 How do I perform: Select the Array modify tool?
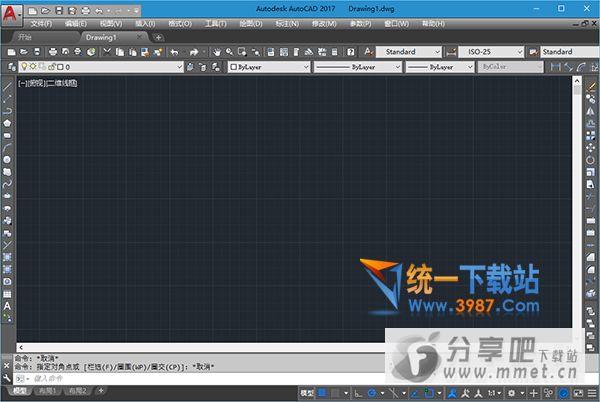591,136
